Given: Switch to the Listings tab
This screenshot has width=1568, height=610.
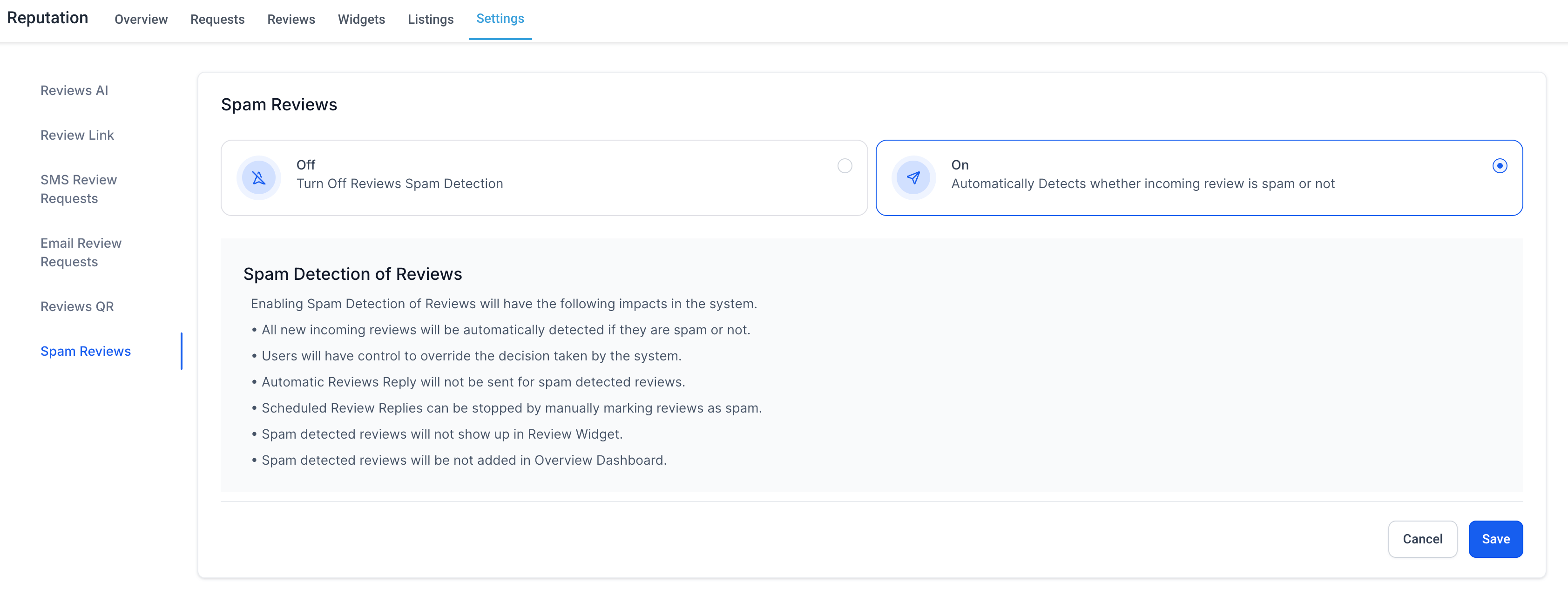Looking at the screenshot, I should 430,20.
